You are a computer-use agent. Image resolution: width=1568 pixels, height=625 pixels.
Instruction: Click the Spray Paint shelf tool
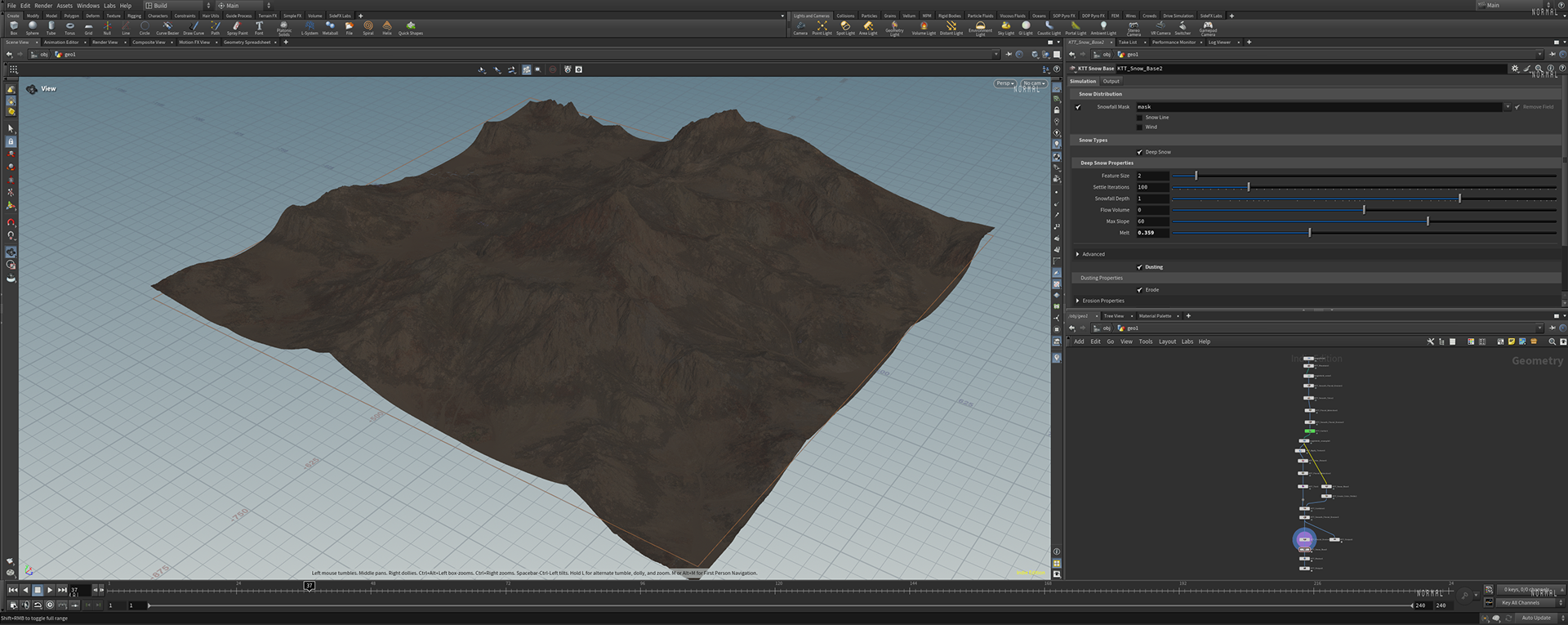click(237, 28)
